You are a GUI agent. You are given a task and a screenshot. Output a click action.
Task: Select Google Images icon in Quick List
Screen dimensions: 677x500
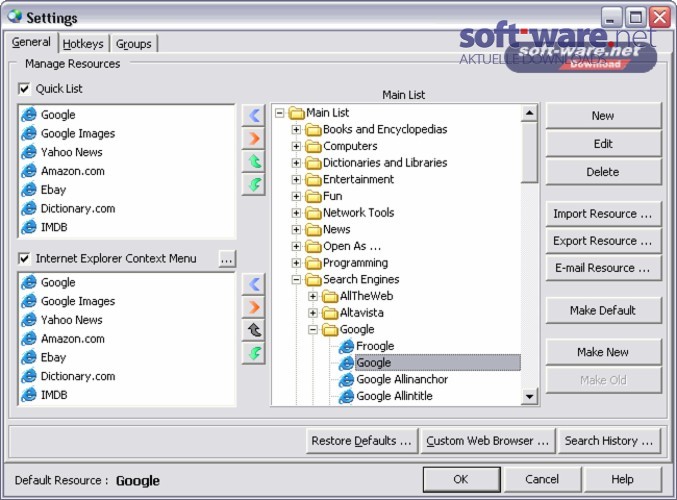pyautogui.click(x=29, y=133)
